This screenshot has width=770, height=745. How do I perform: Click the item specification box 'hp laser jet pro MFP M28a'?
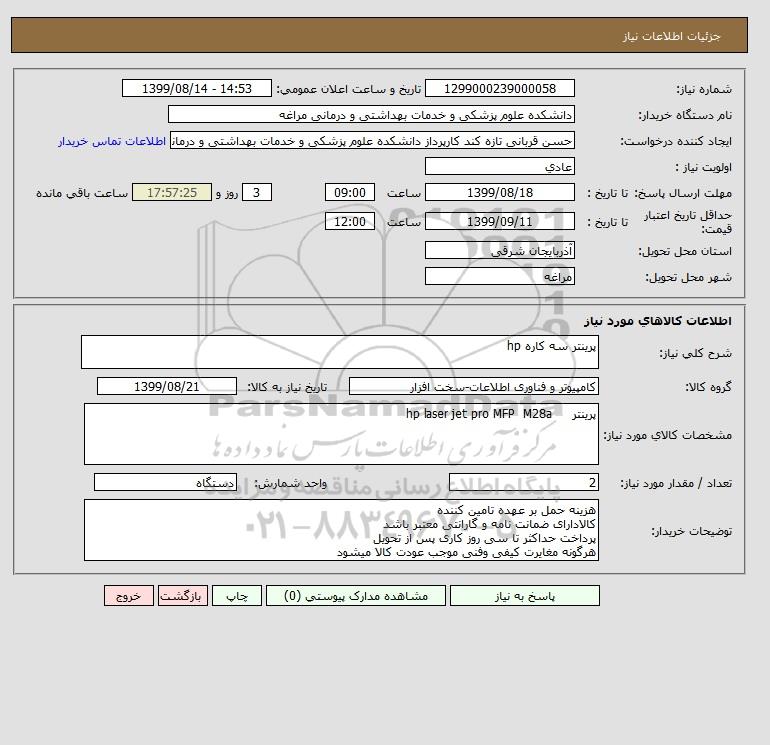(341, 434)
